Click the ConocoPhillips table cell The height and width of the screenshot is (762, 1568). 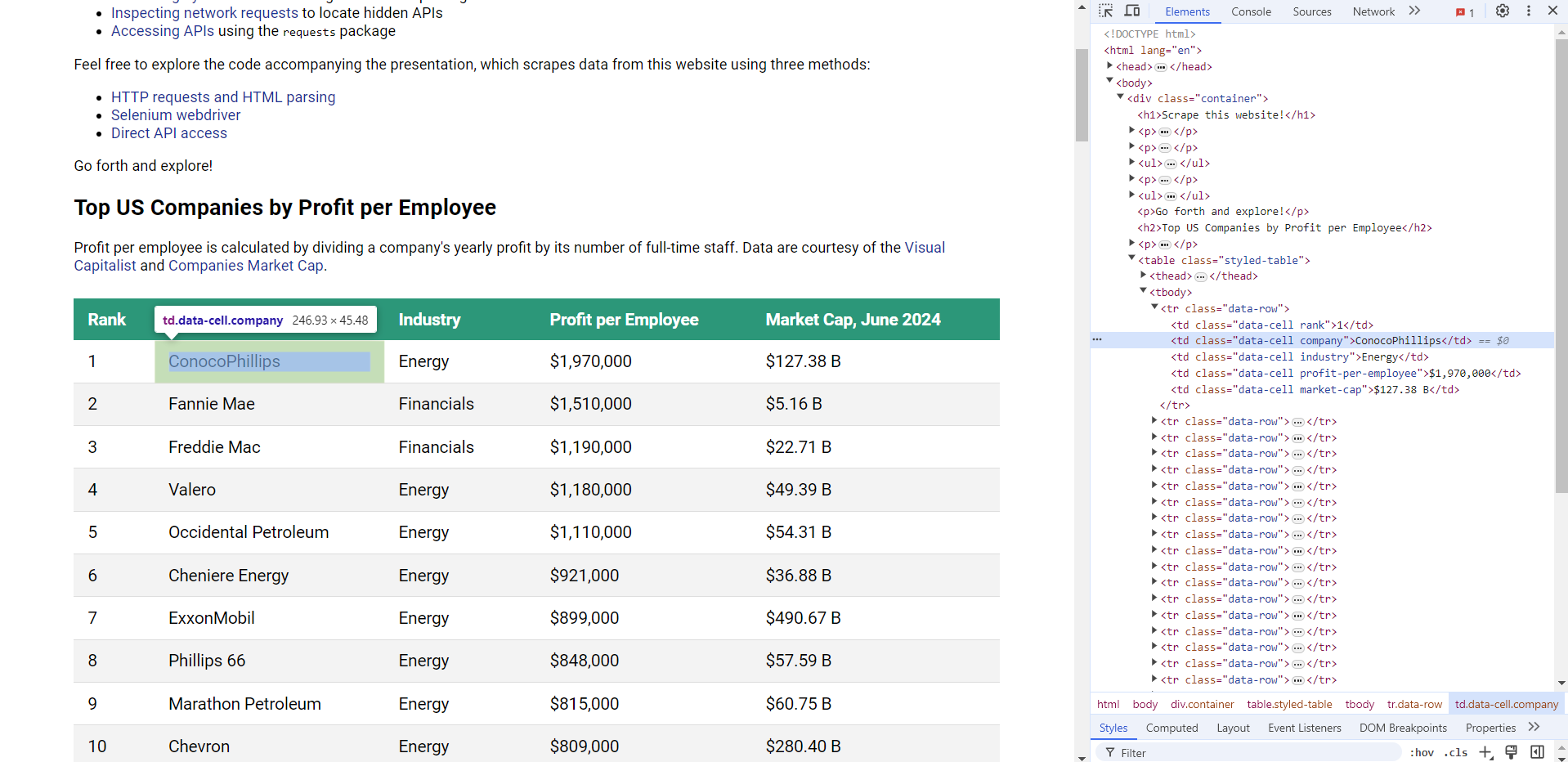[269, 361]
